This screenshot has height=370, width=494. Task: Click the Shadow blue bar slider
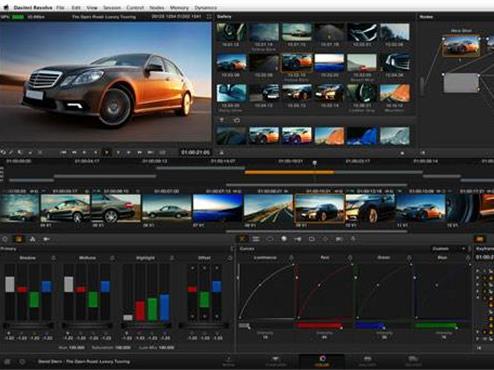(47, 287)
